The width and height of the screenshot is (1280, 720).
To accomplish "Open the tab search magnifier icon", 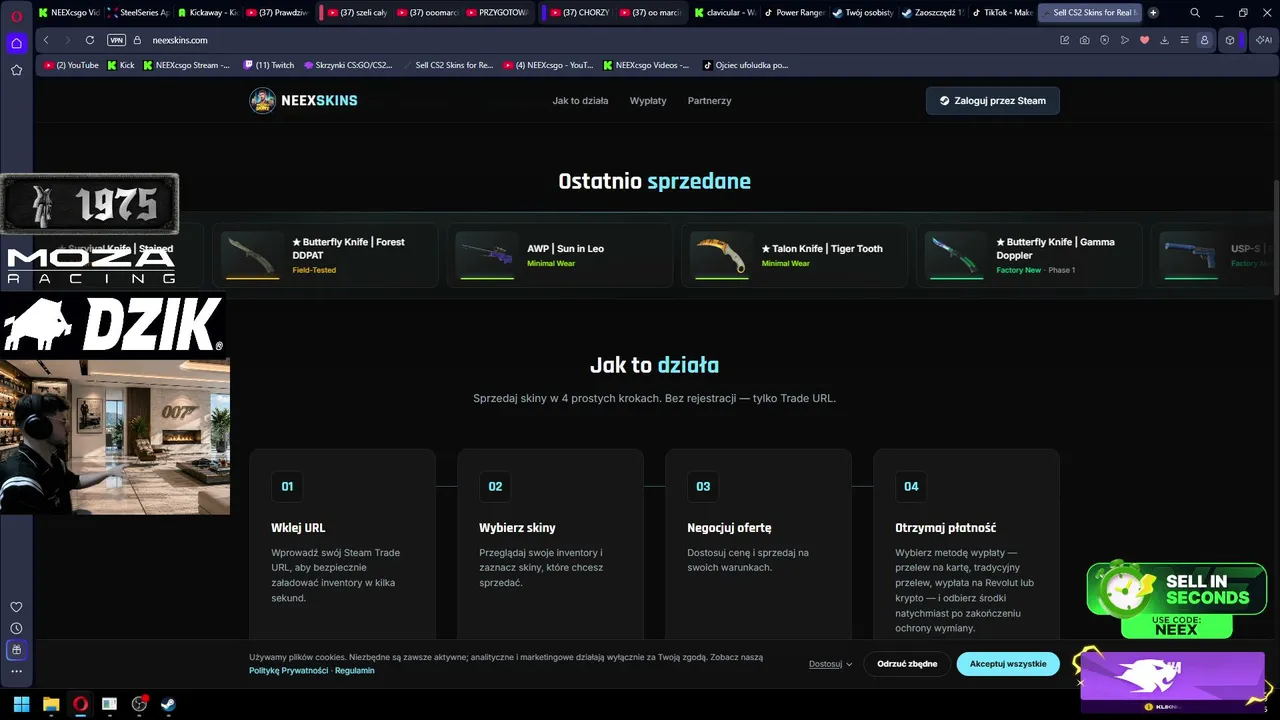I will (x=1195, y=13).
